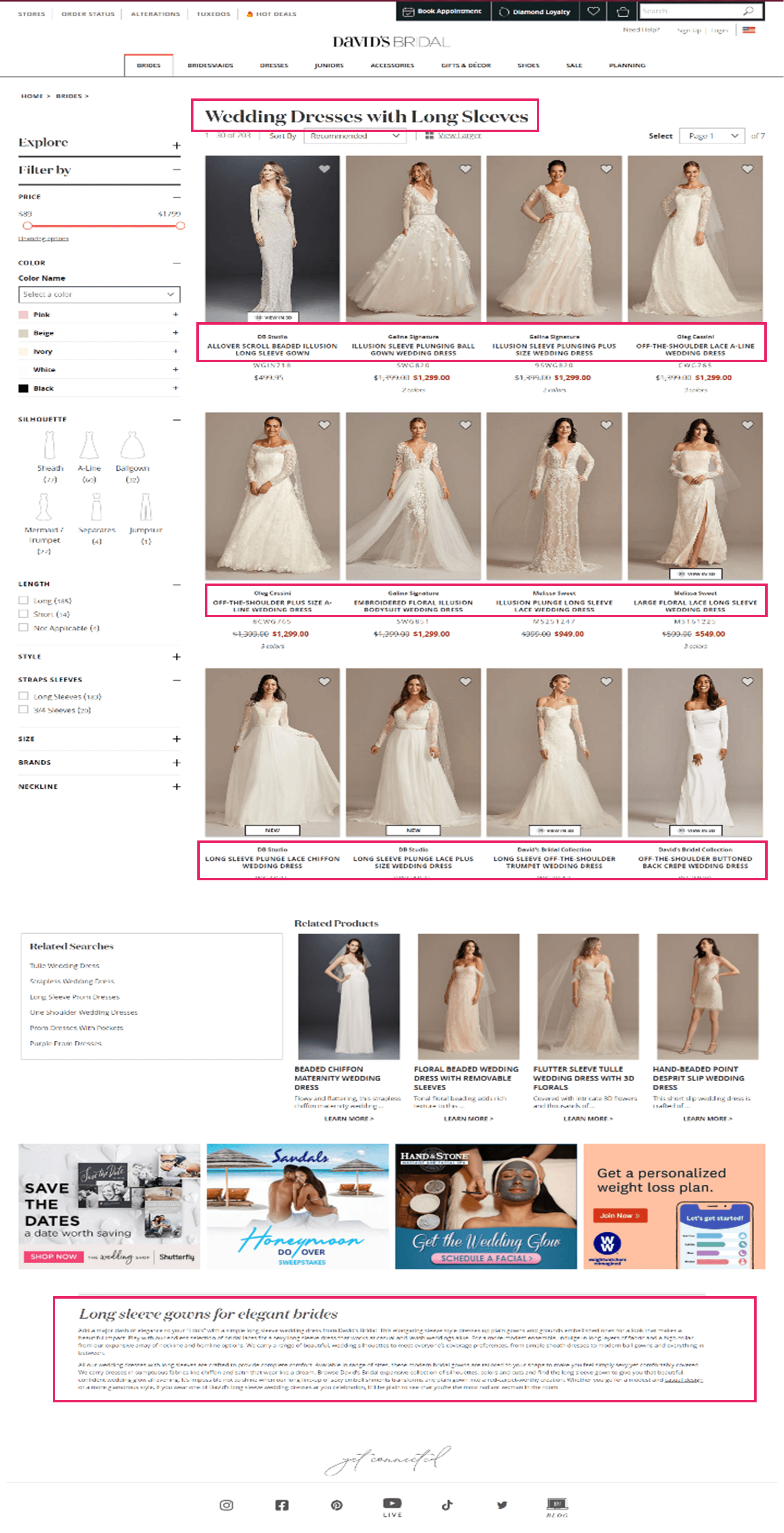784x1533 pixels.
Task: Open the Sort By Recommended dropdown
Action: [x=354, y=136]
